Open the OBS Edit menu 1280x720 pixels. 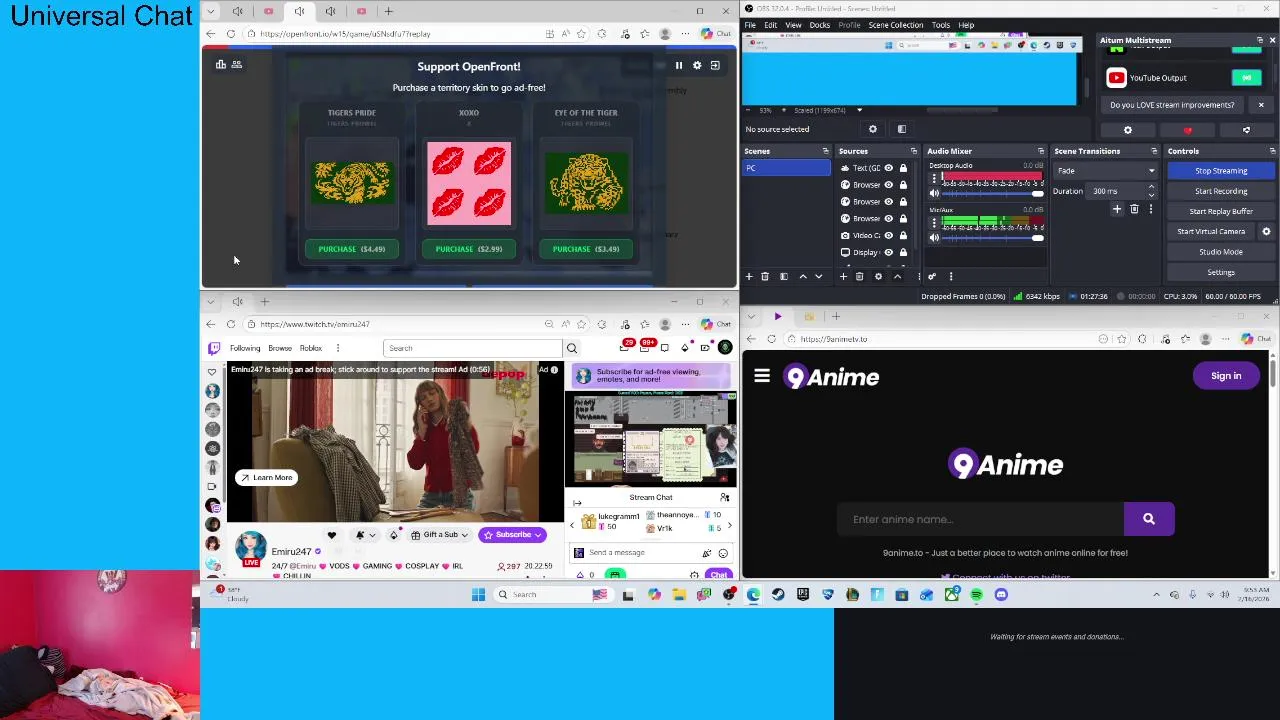coord(771,25)
